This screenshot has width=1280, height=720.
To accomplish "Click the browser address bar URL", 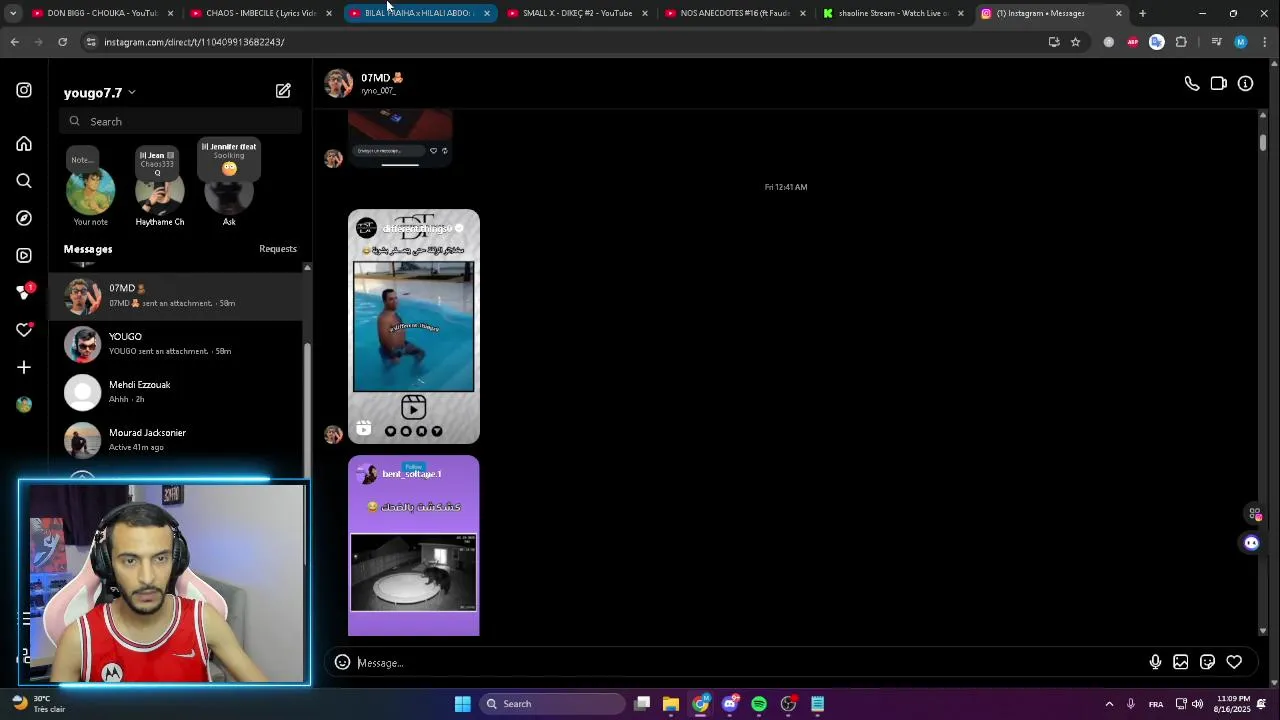I will [x=194, y=42].
